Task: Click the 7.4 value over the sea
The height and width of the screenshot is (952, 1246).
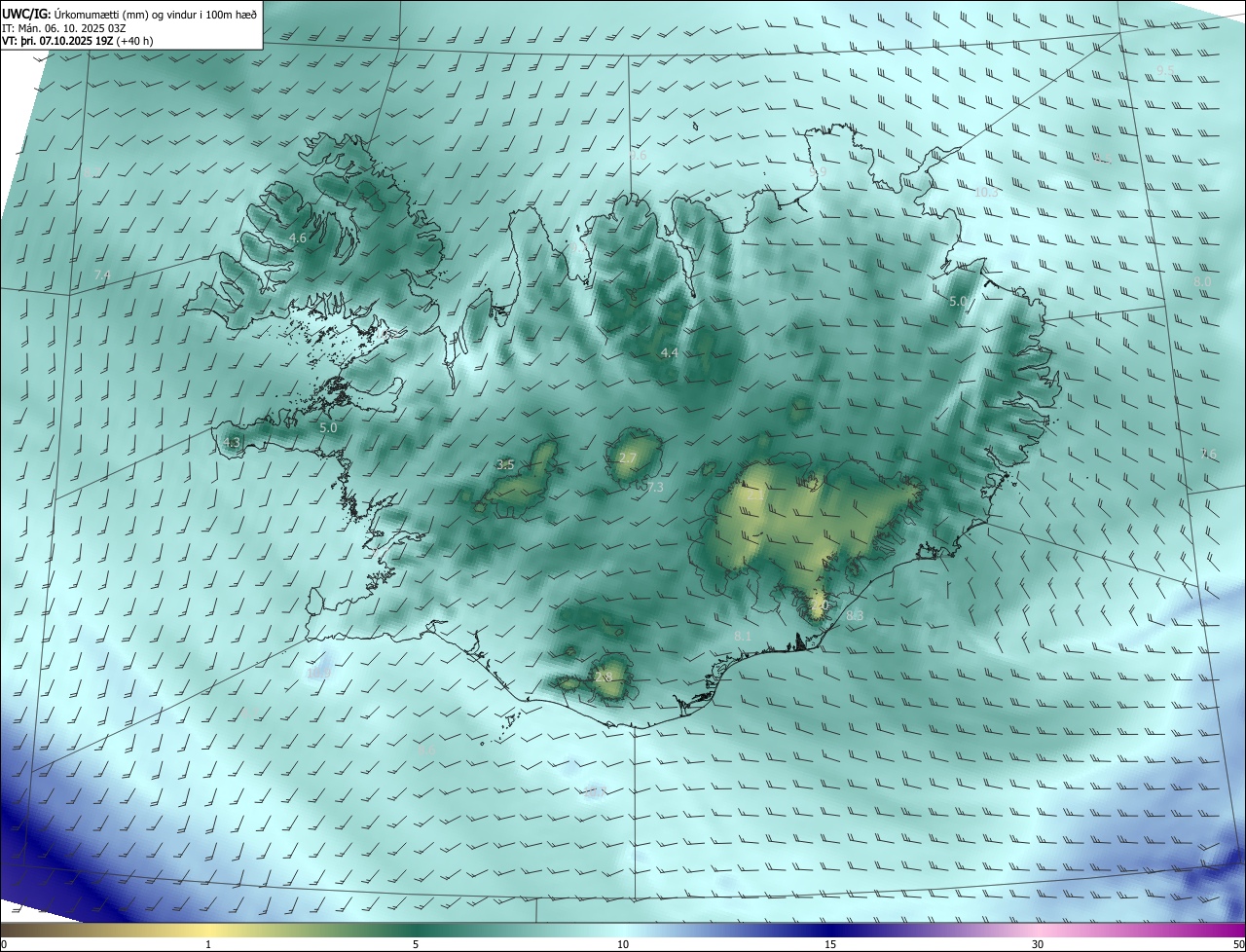Action: click(x=102, y=275)
